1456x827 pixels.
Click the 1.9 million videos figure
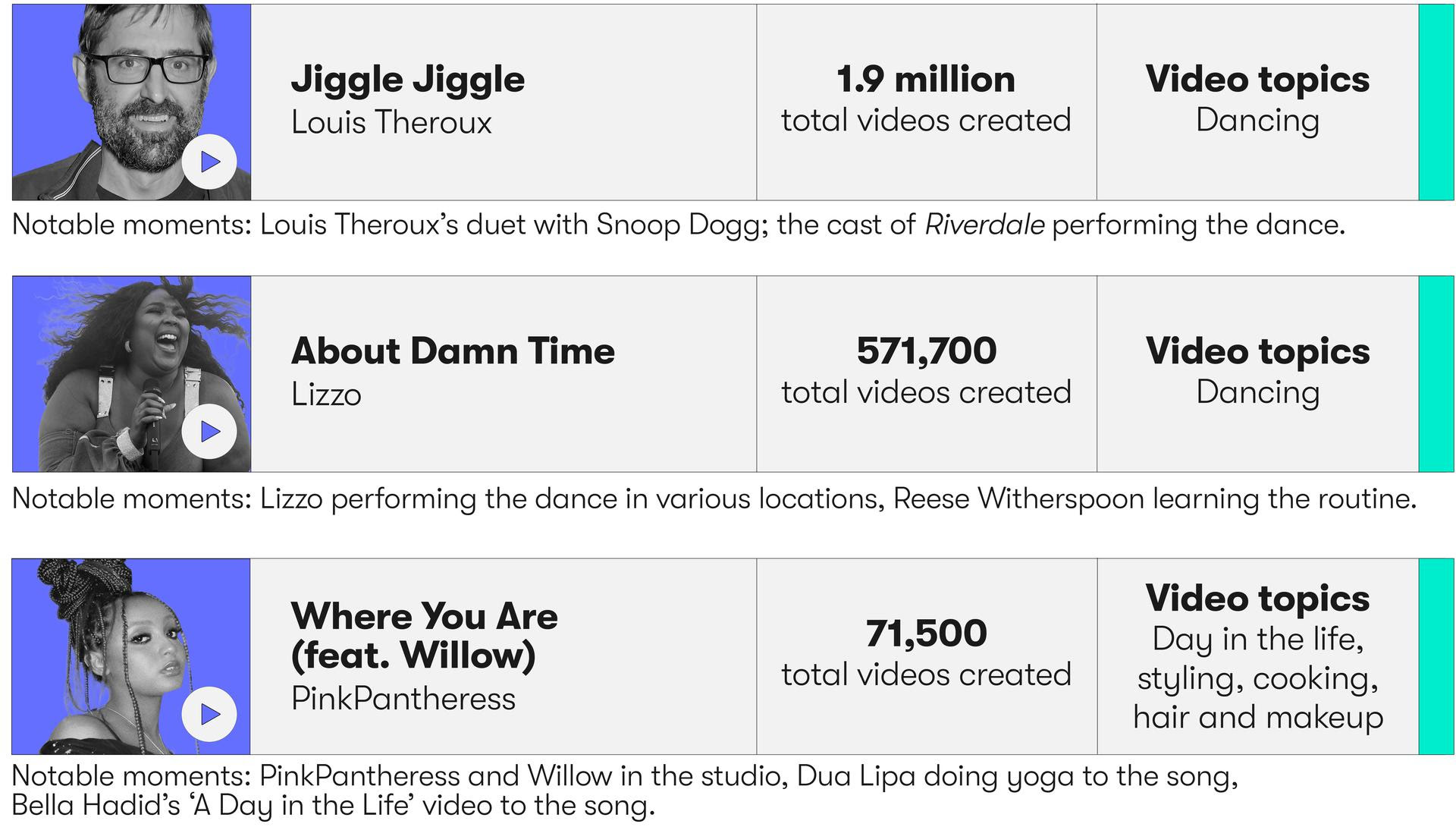(x=926, y=80)
